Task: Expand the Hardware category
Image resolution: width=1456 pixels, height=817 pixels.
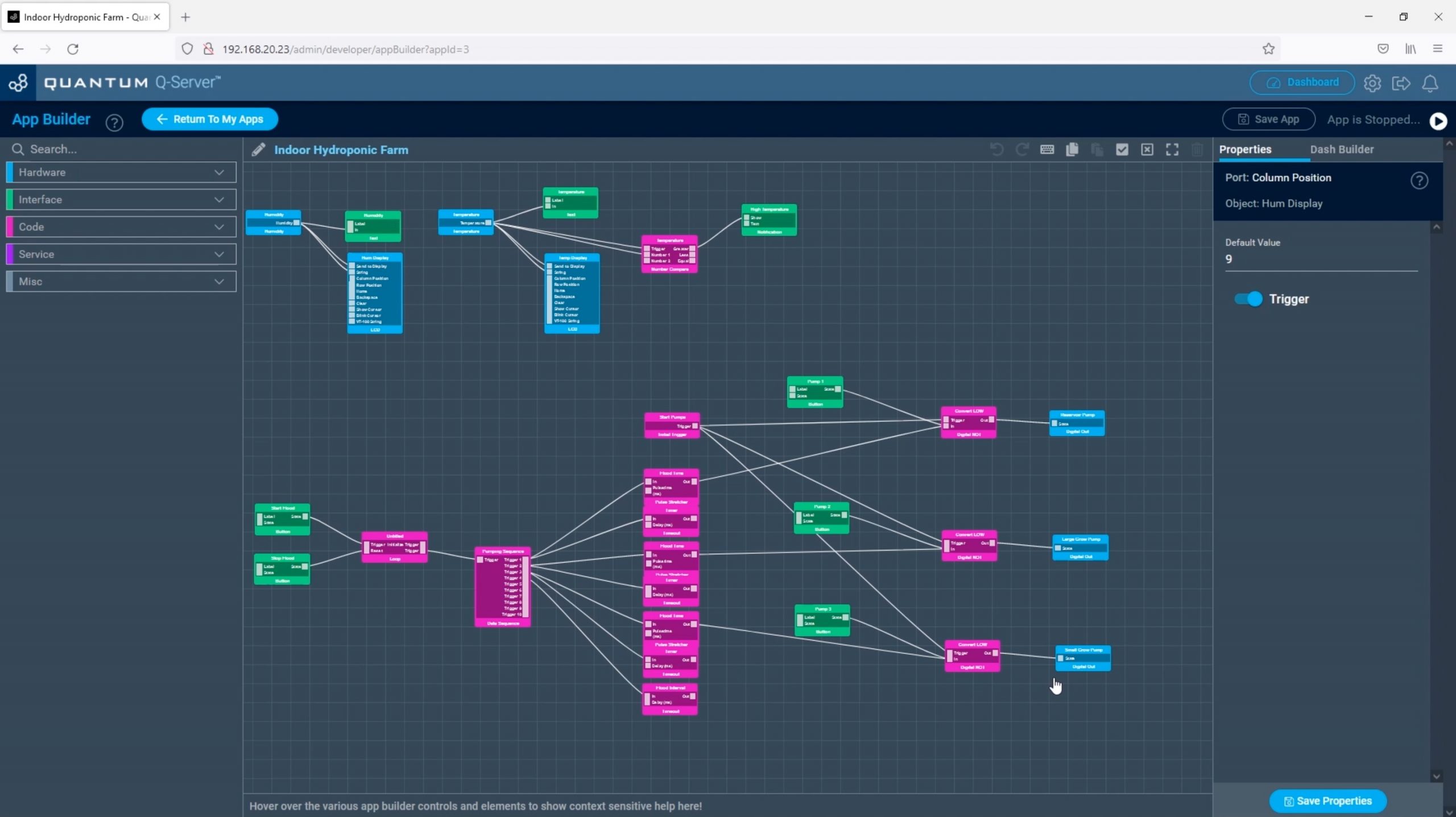Action: [x=121, y=172]
